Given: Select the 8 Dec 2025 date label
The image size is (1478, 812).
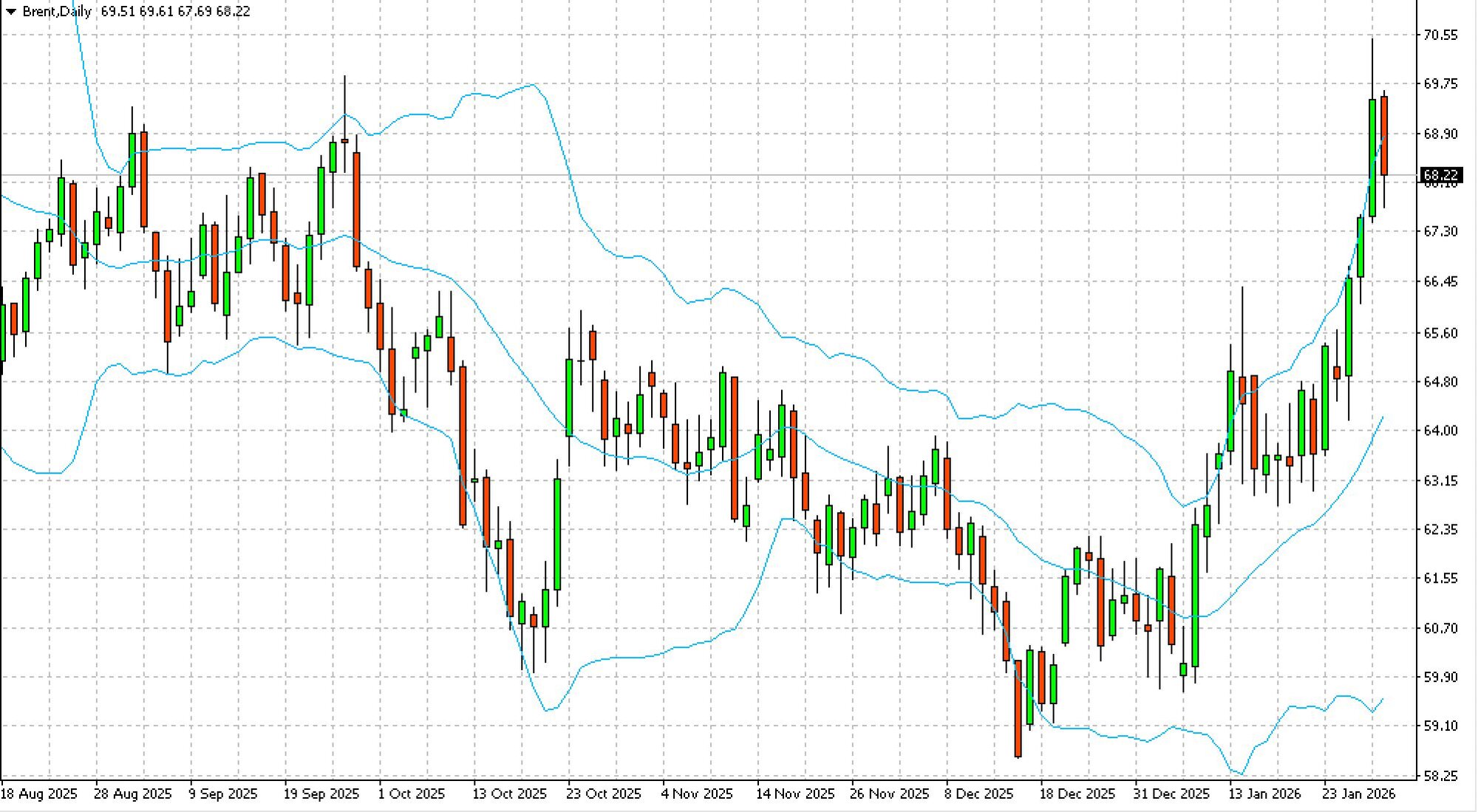Looking at the screenshot, I should coord(978,794).
